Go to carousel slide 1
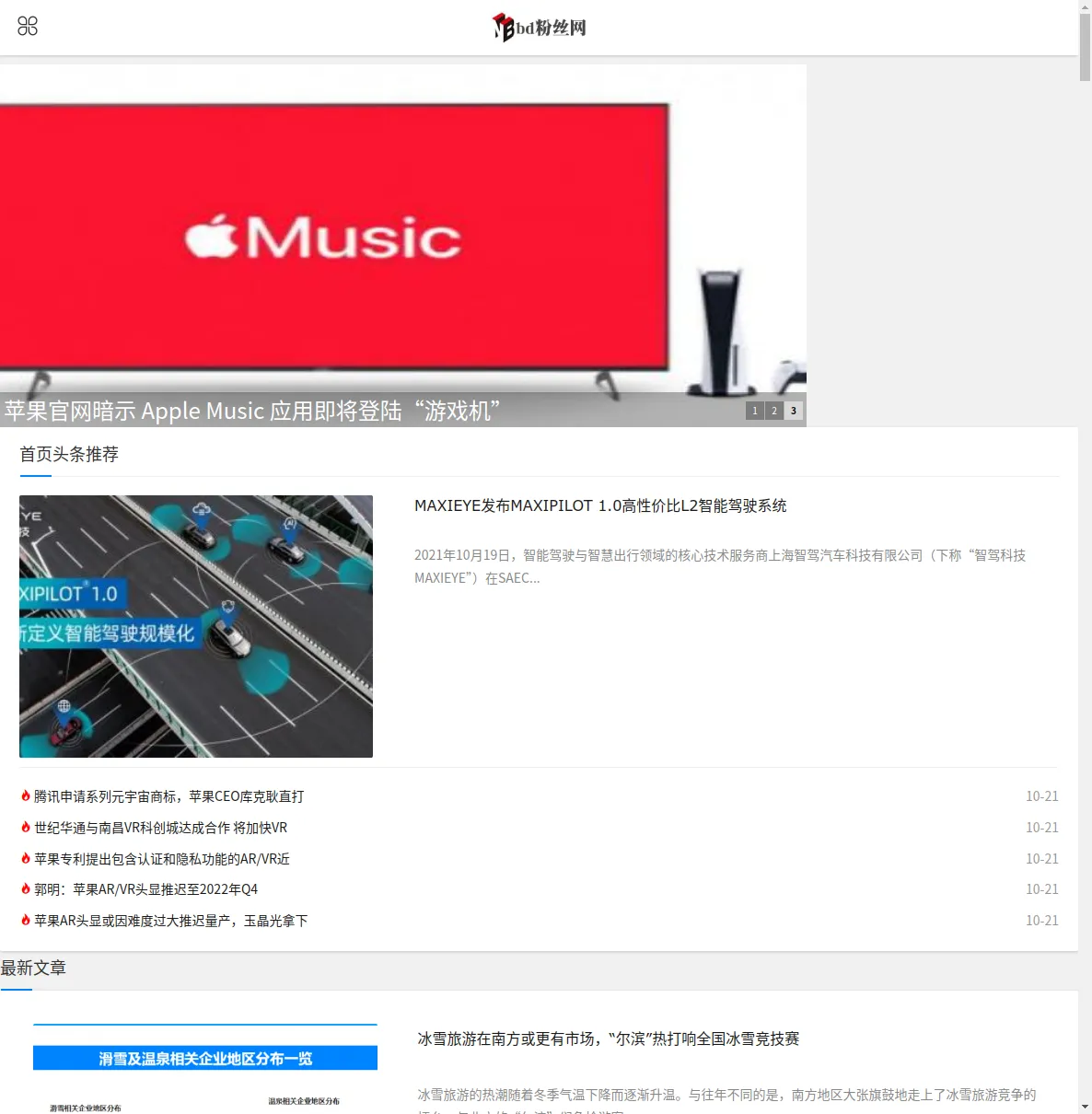Screen dimensions: 1092x1114 (755, 411)
